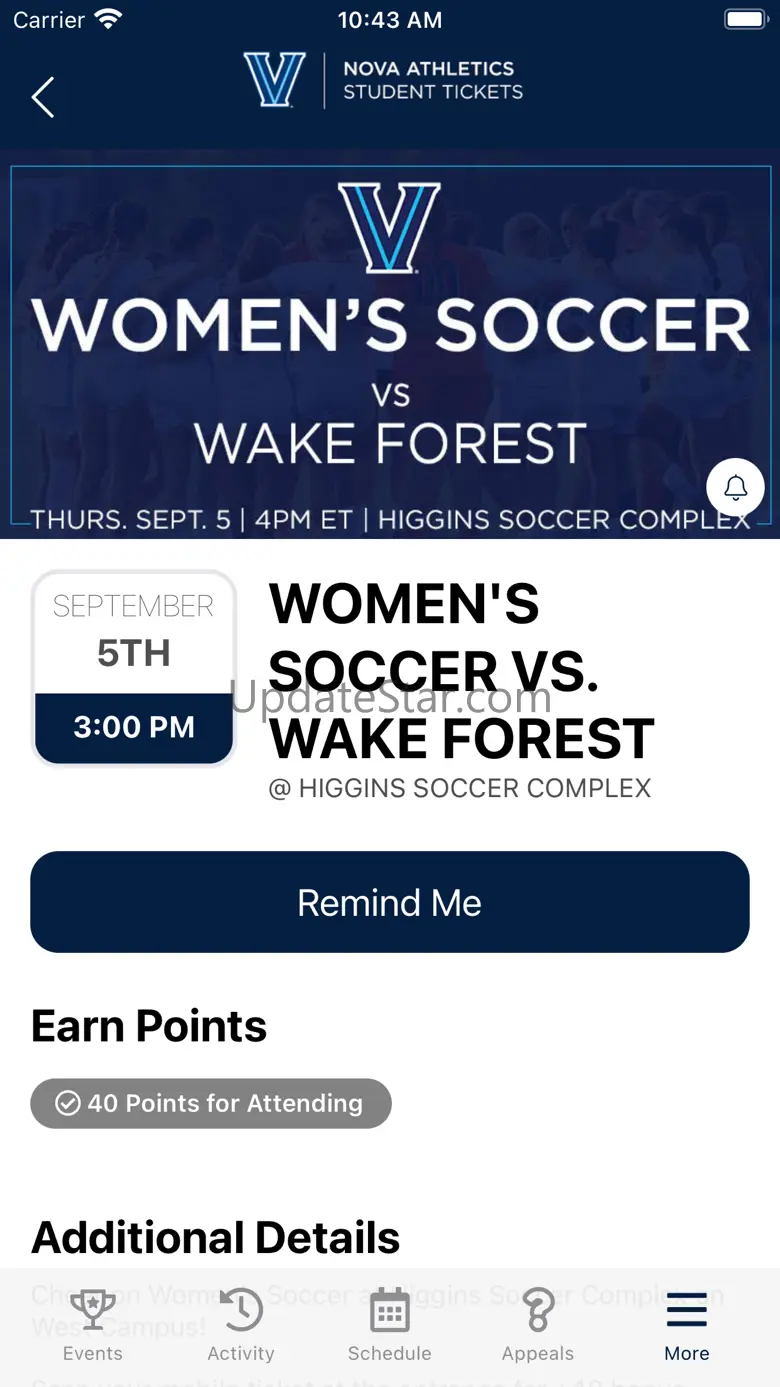This screenshot has width=780, height=1387.
Task: Tap the Higgins Soccer Complex location text
Action: click(x=460, y=788)
